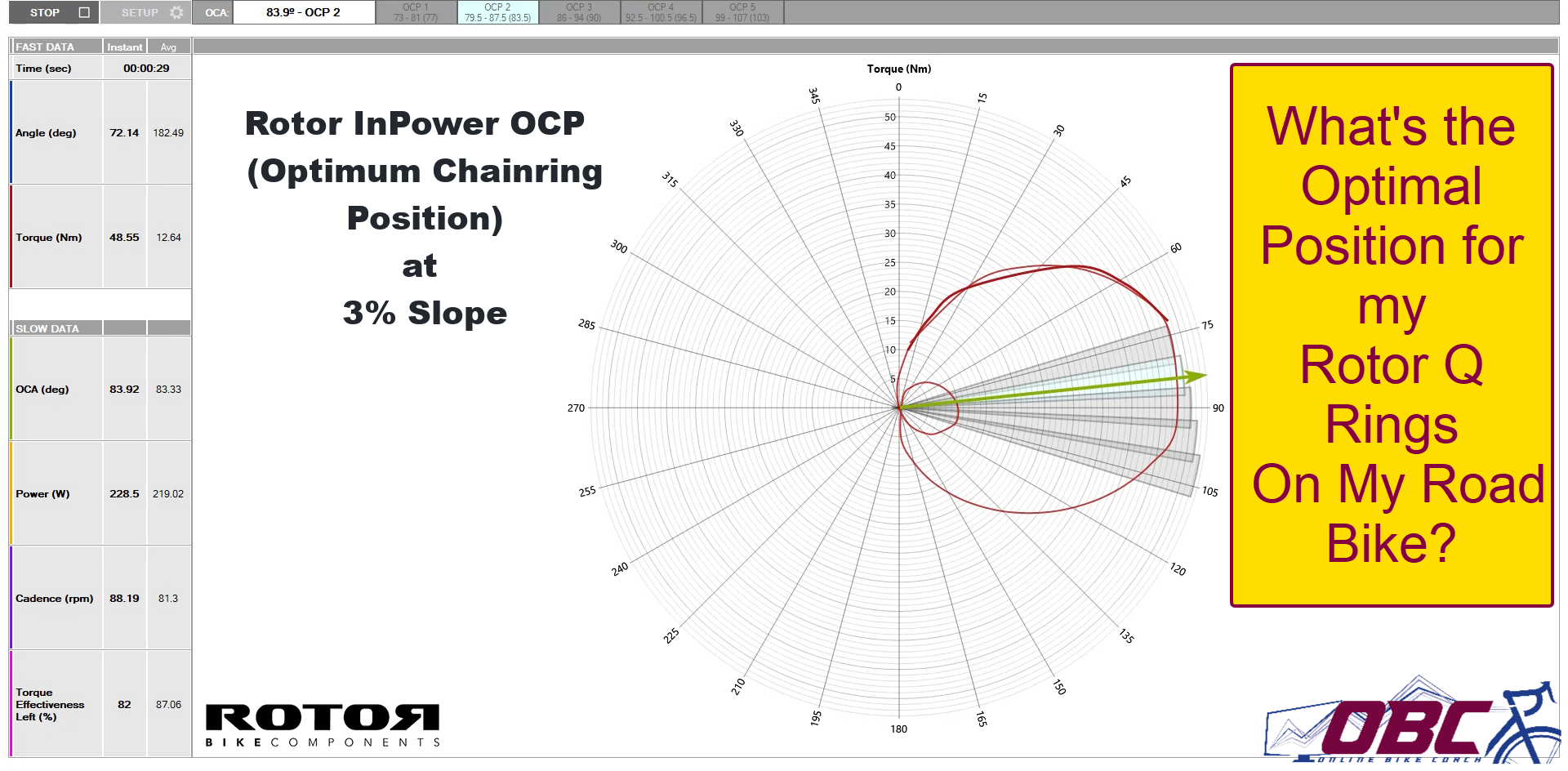The height and width of the screenshot is (771, 1568).
Task: Click the square stop icon beside STOP
Action: pyautogui.click(x=83, y=11)
